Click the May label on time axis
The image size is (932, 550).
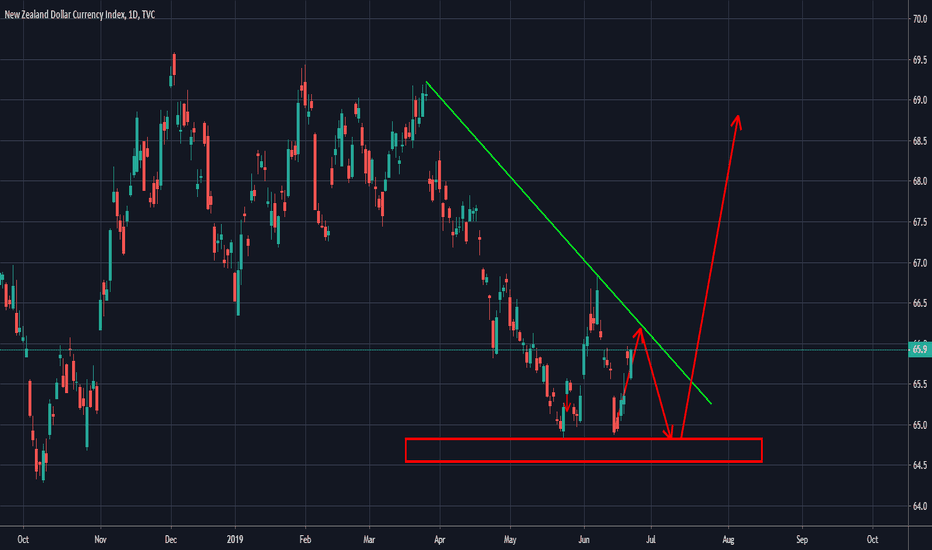tap(510, 539)
